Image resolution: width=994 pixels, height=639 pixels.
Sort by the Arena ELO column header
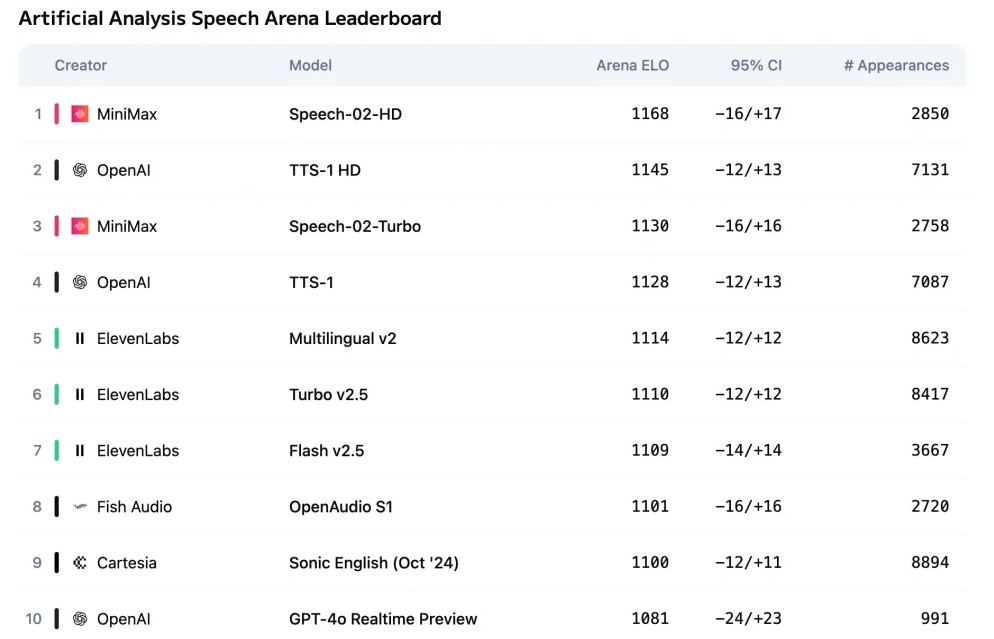[632, 66]
